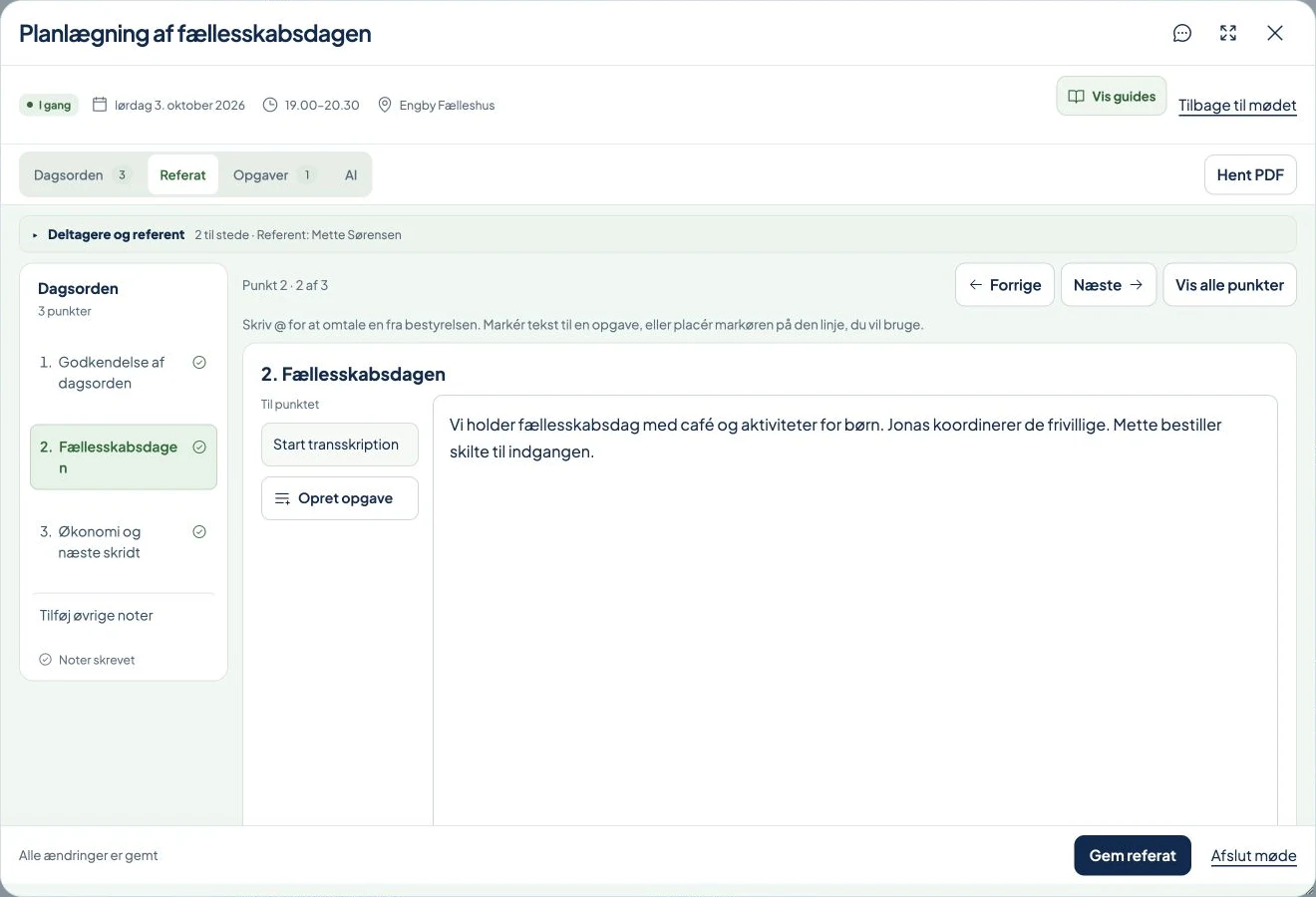Download the minutes with Hent PDF
The image size is (1316, 897).
point(1250,174)
